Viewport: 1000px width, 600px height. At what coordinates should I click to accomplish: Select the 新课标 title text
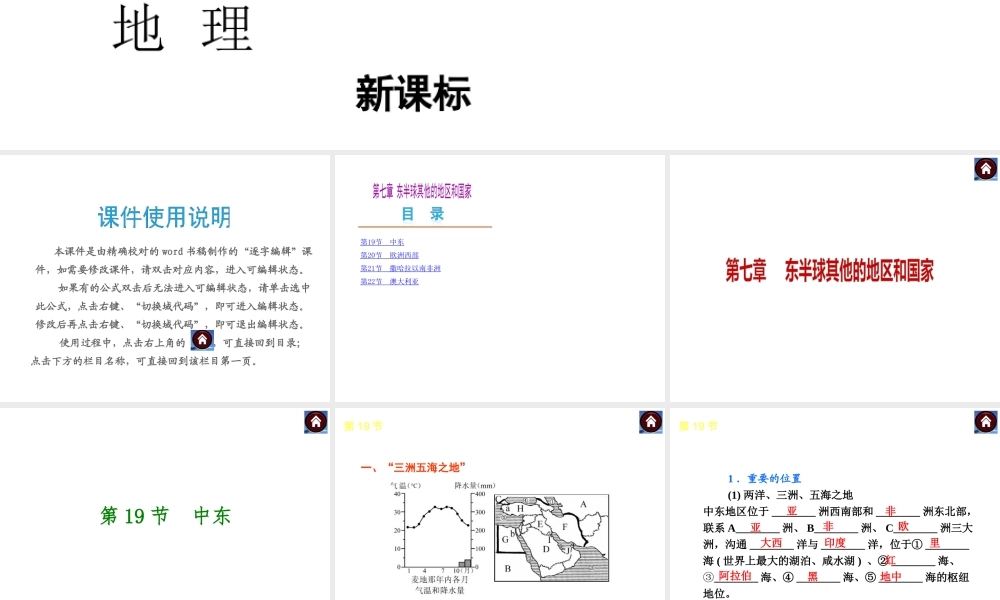pyautogui.click(x=413, y=94)
